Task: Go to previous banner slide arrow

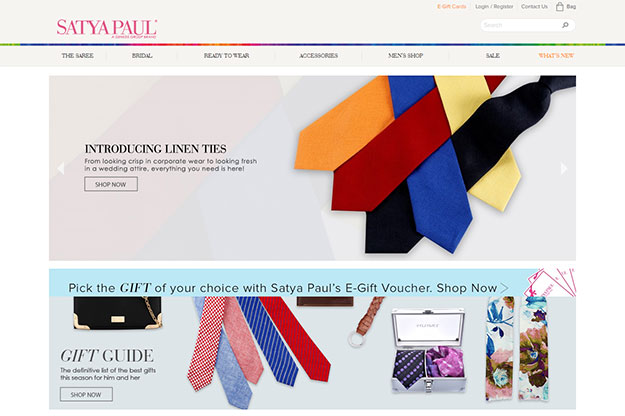Action: click(x=61, y=168)
